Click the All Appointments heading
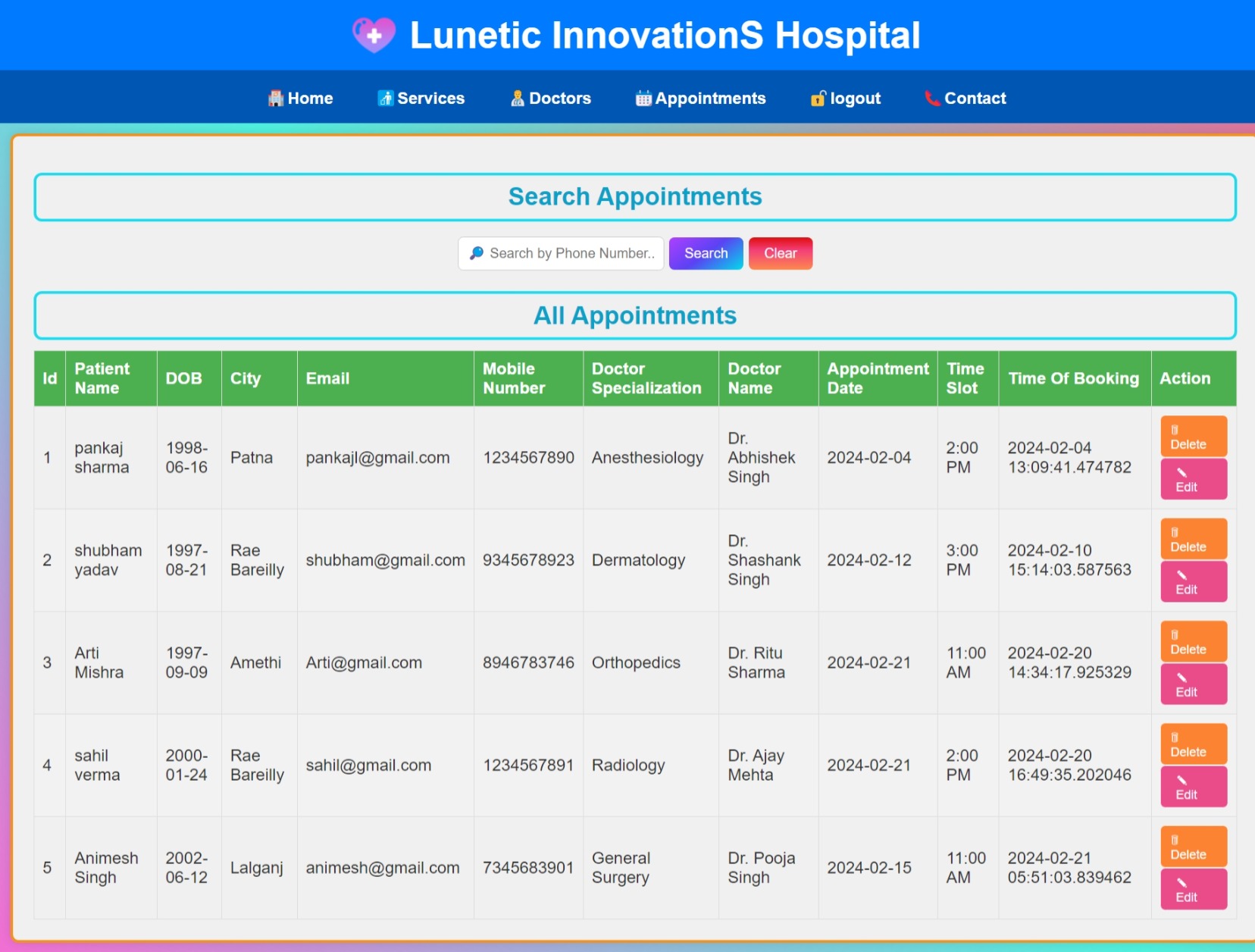 635,315
